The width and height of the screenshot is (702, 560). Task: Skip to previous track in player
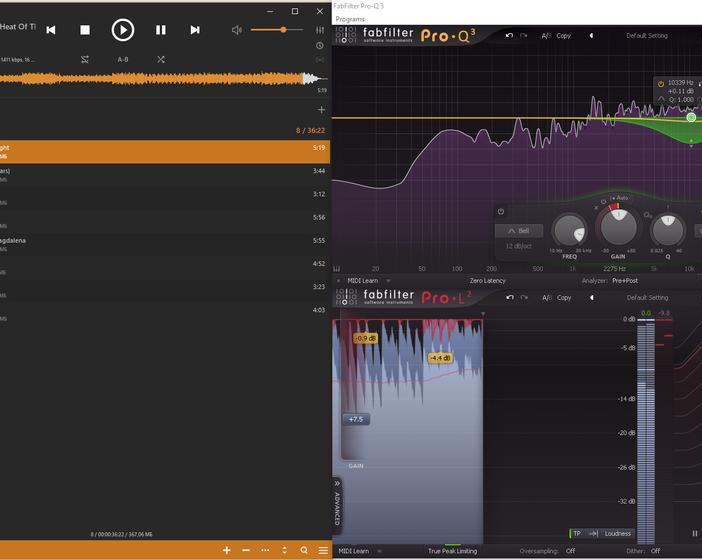point(51,30)
